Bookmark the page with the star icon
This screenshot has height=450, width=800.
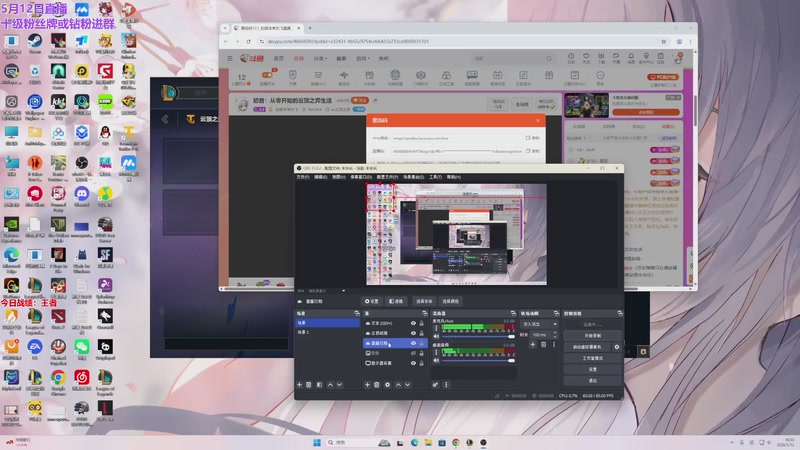[663, 41]
